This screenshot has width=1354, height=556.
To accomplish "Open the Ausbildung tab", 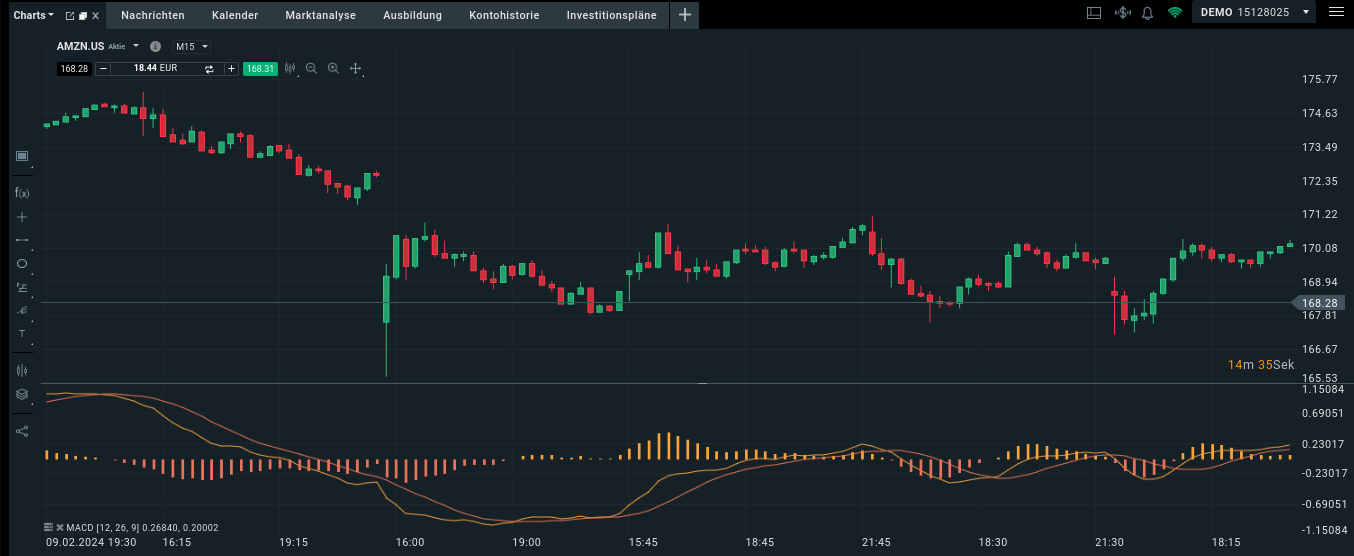I will click(412, 15).
